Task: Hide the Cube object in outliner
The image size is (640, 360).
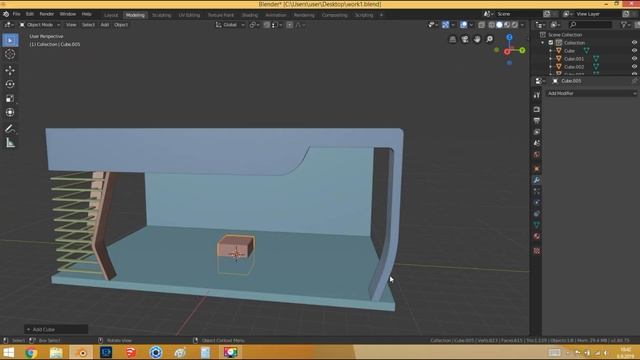Action: tap(634, 51)
